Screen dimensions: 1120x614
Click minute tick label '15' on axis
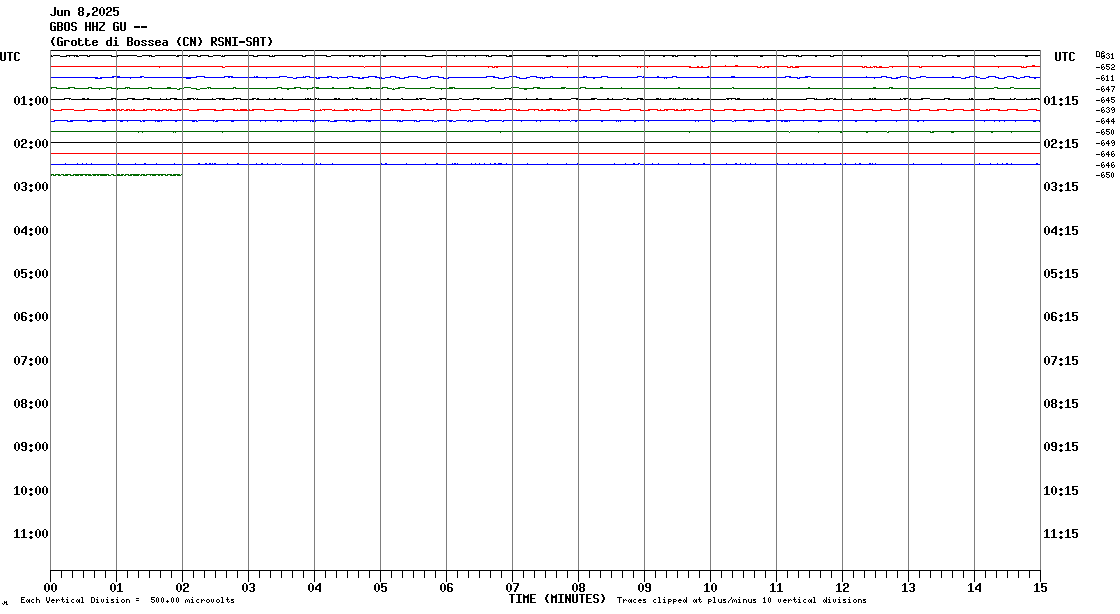click(1040, 588)
